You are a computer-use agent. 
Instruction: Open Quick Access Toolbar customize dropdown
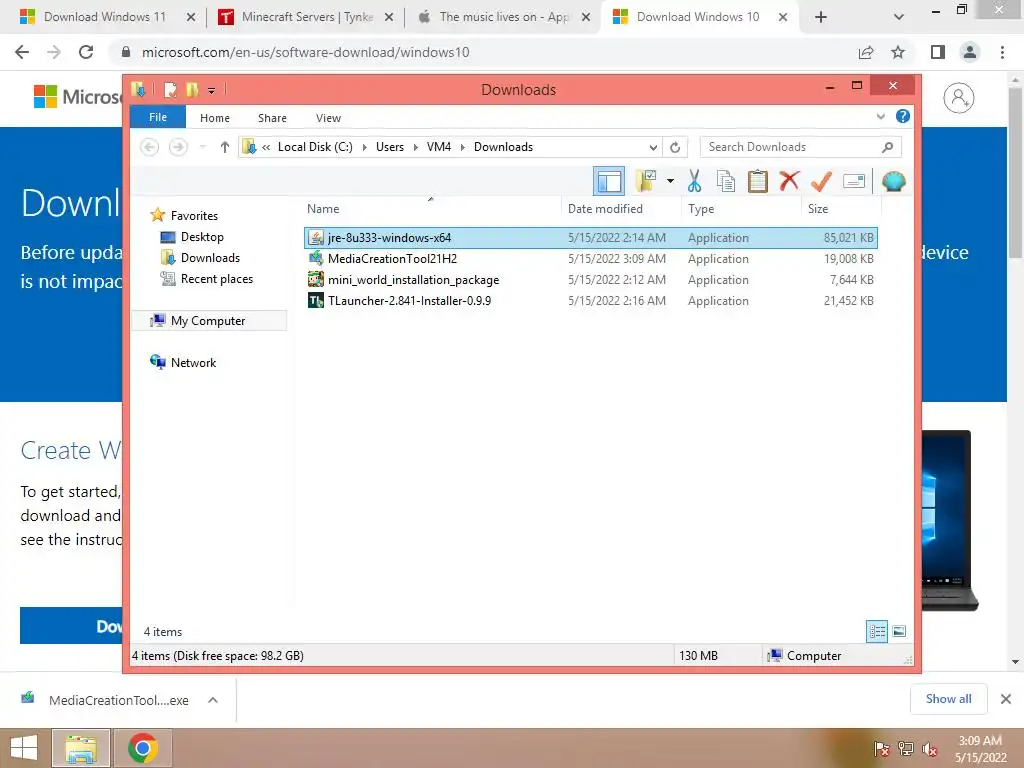click(212, 90)
